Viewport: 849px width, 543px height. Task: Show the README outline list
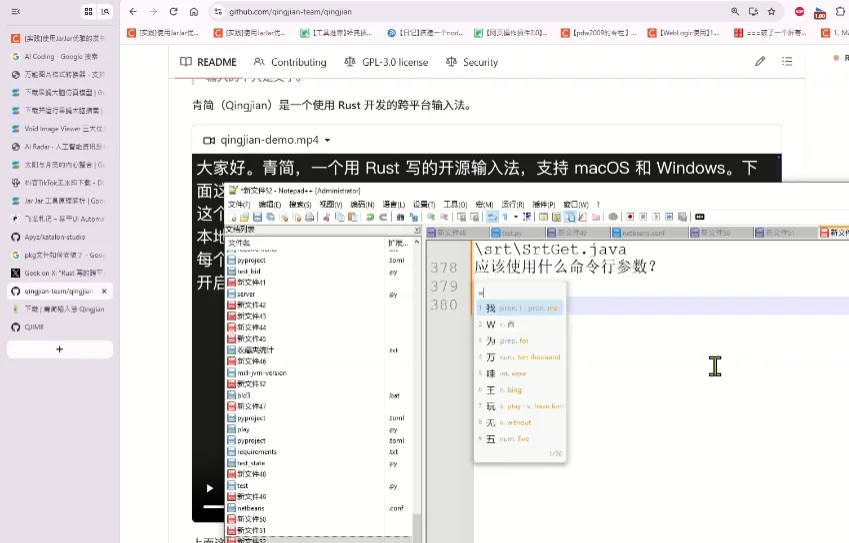(x=787, y=61)
